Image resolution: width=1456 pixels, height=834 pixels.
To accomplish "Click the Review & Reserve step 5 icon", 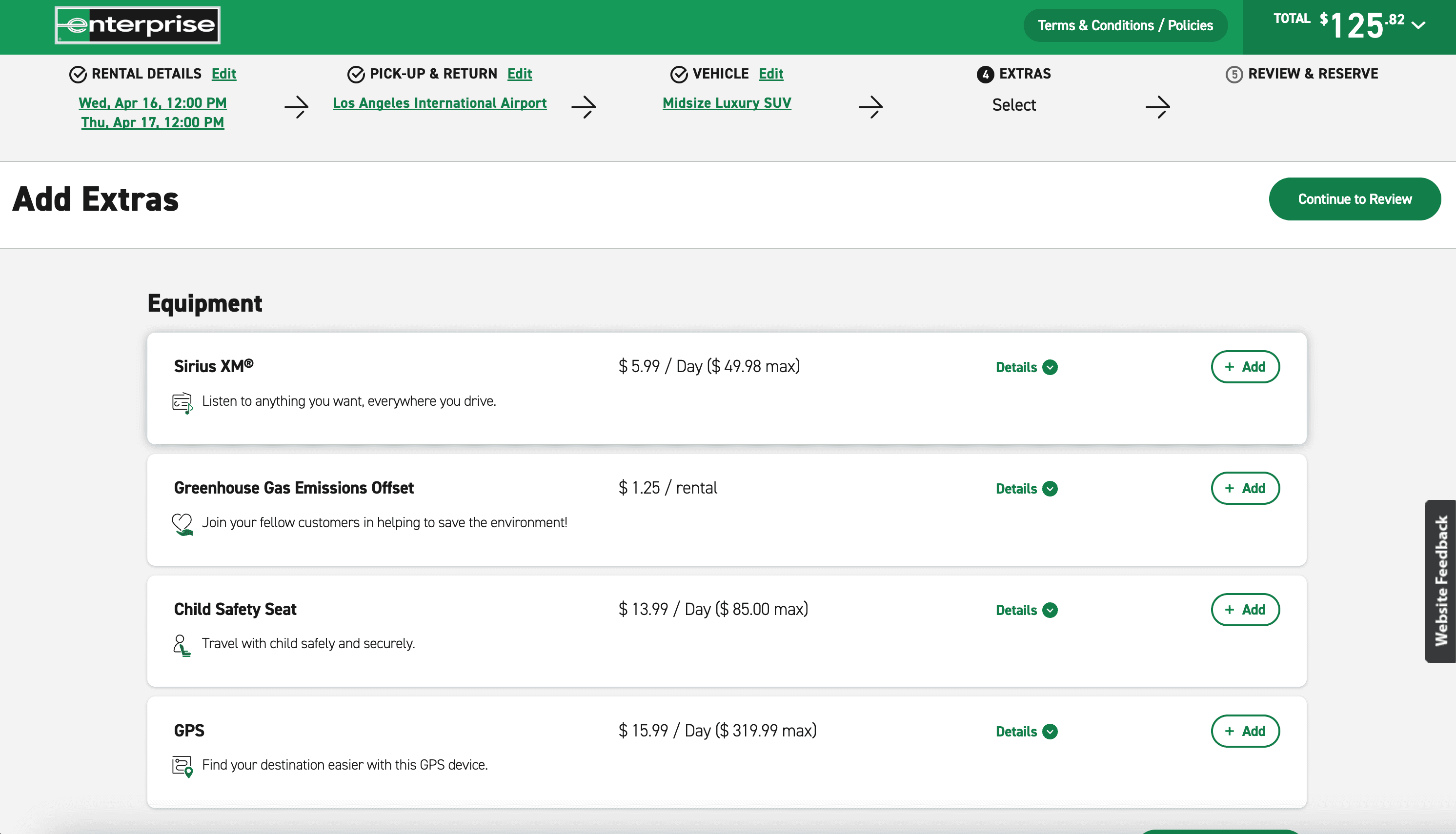I will click(1234, 75).
